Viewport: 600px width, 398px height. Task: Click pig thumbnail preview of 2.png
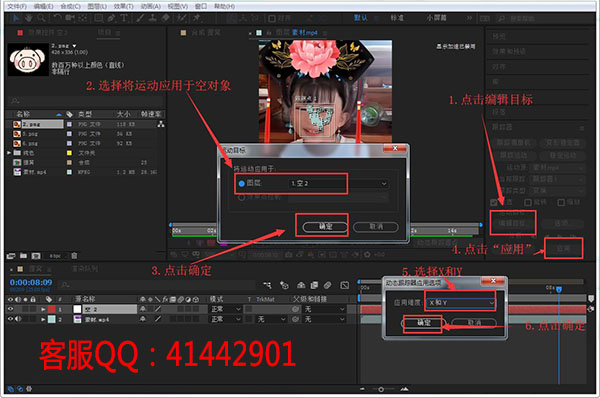coord(28,60)
